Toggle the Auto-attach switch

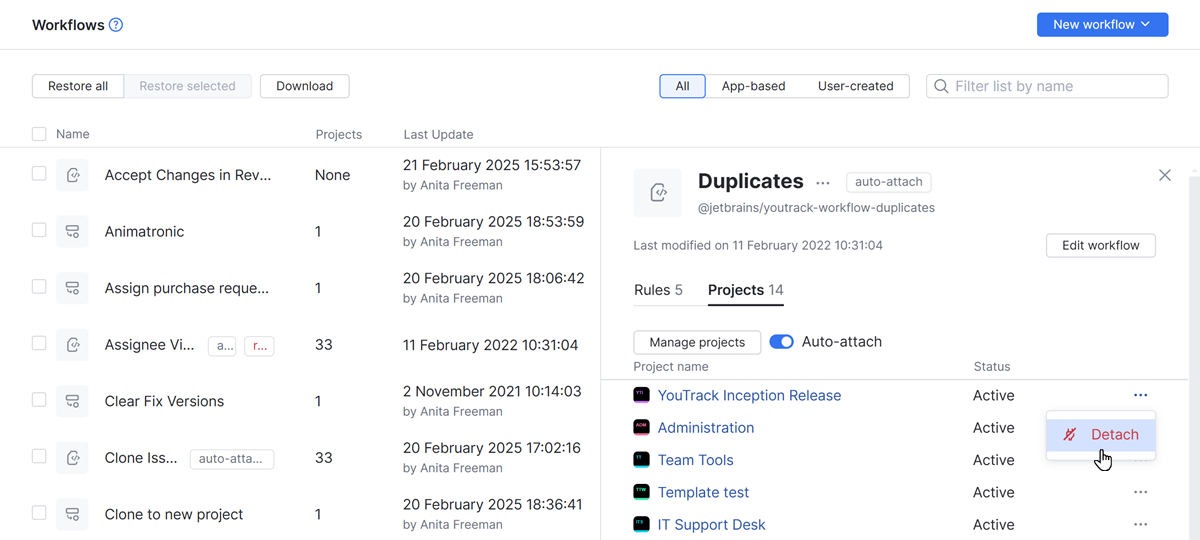tap(781, 342)
